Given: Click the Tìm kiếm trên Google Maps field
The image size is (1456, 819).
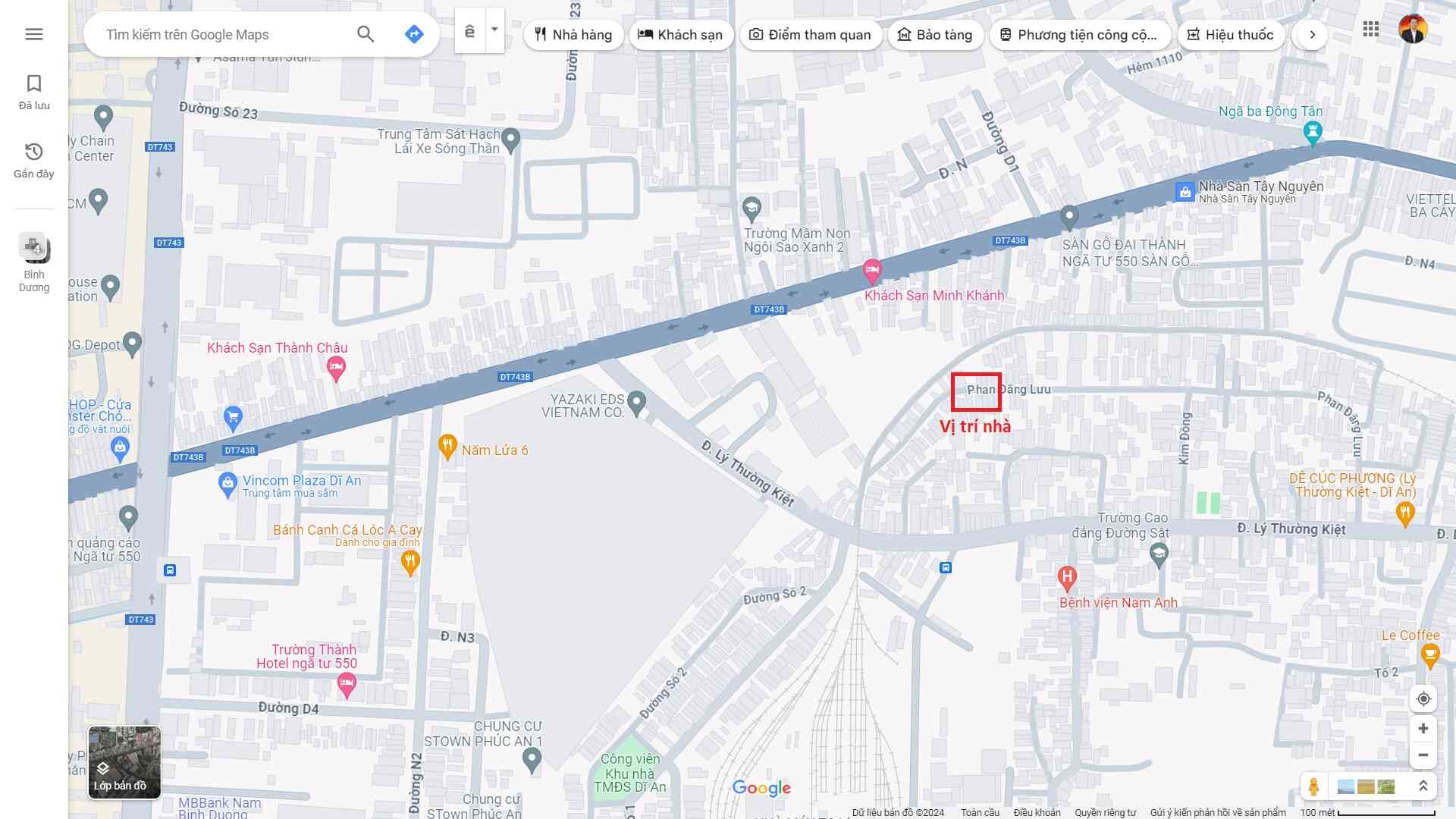Looking at the screenshot, I should pyautogui.click(x=224, y=35).
